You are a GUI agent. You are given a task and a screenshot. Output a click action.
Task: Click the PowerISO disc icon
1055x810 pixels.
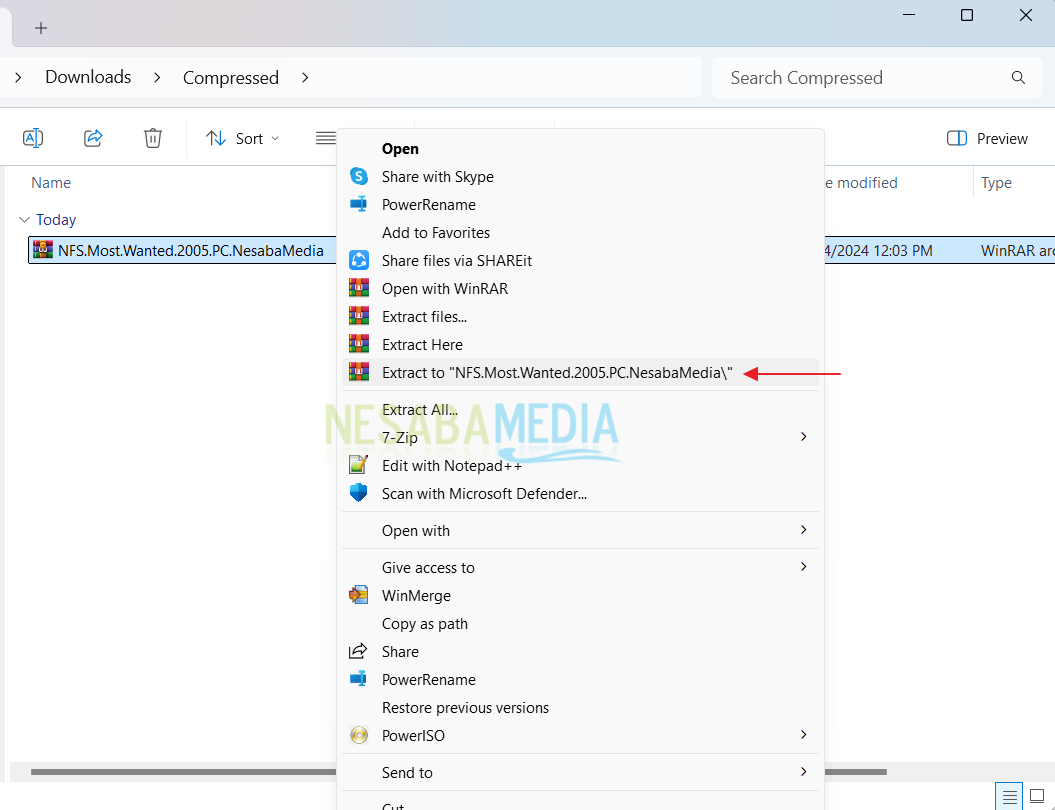pos(359,735)
